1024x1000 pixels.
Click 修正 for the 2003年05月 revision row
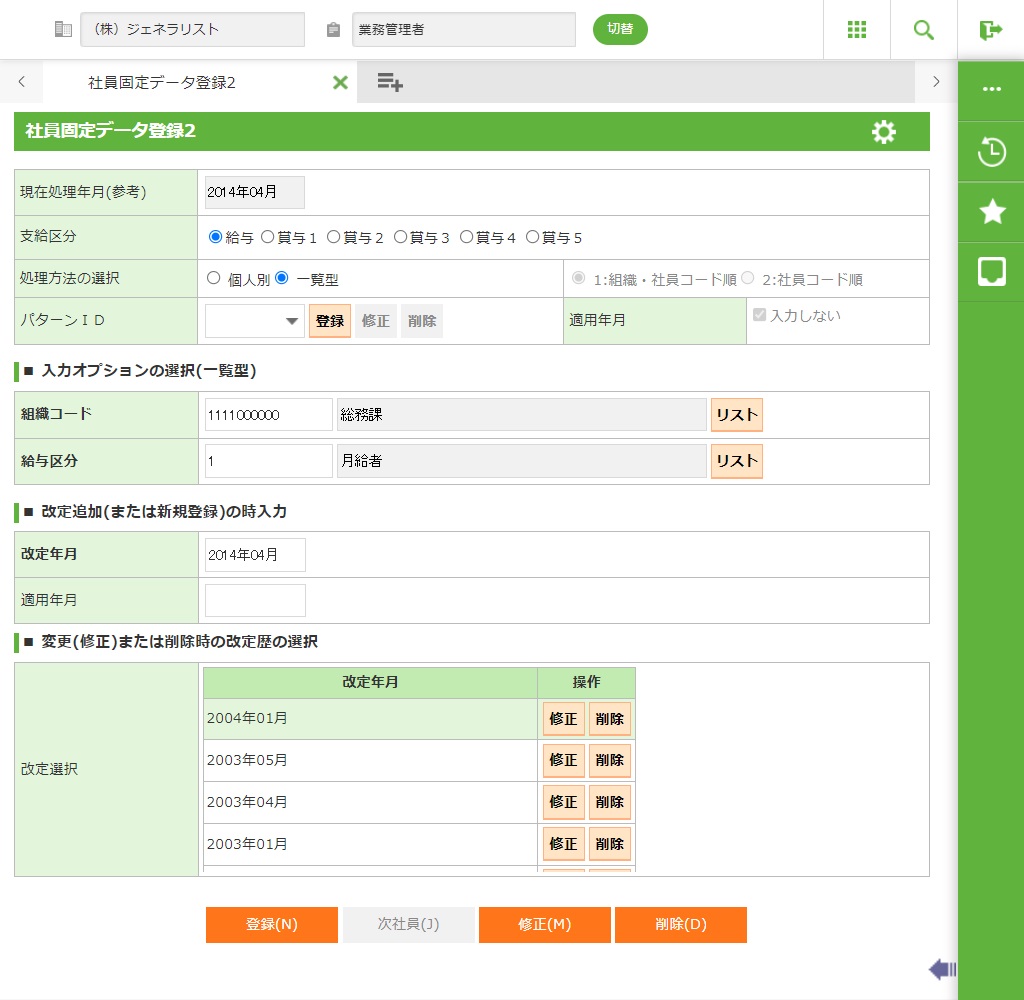(563, 760)
